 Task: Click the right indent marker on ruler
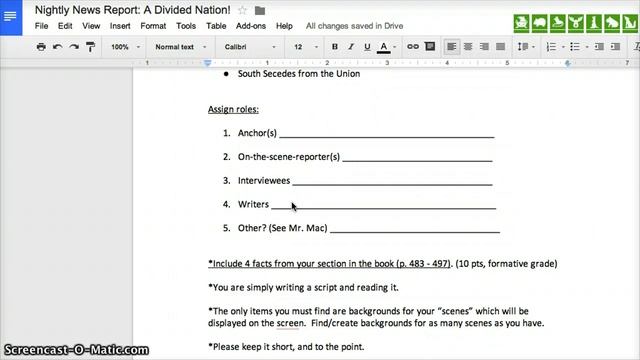[x=567, y=63]
